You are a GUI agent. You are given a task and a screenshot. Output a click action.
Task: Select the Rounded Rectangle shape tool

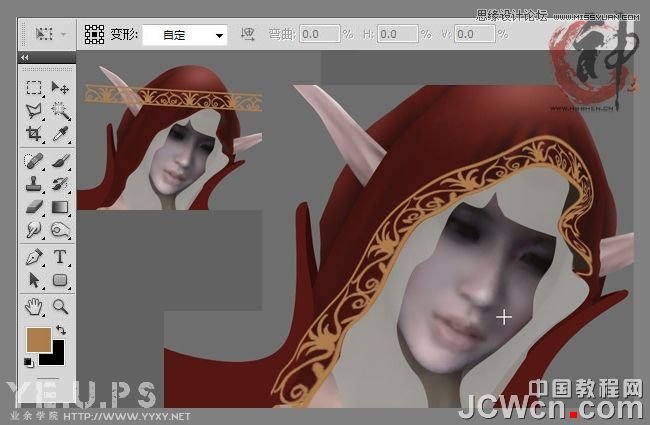[x=60, y=280]
